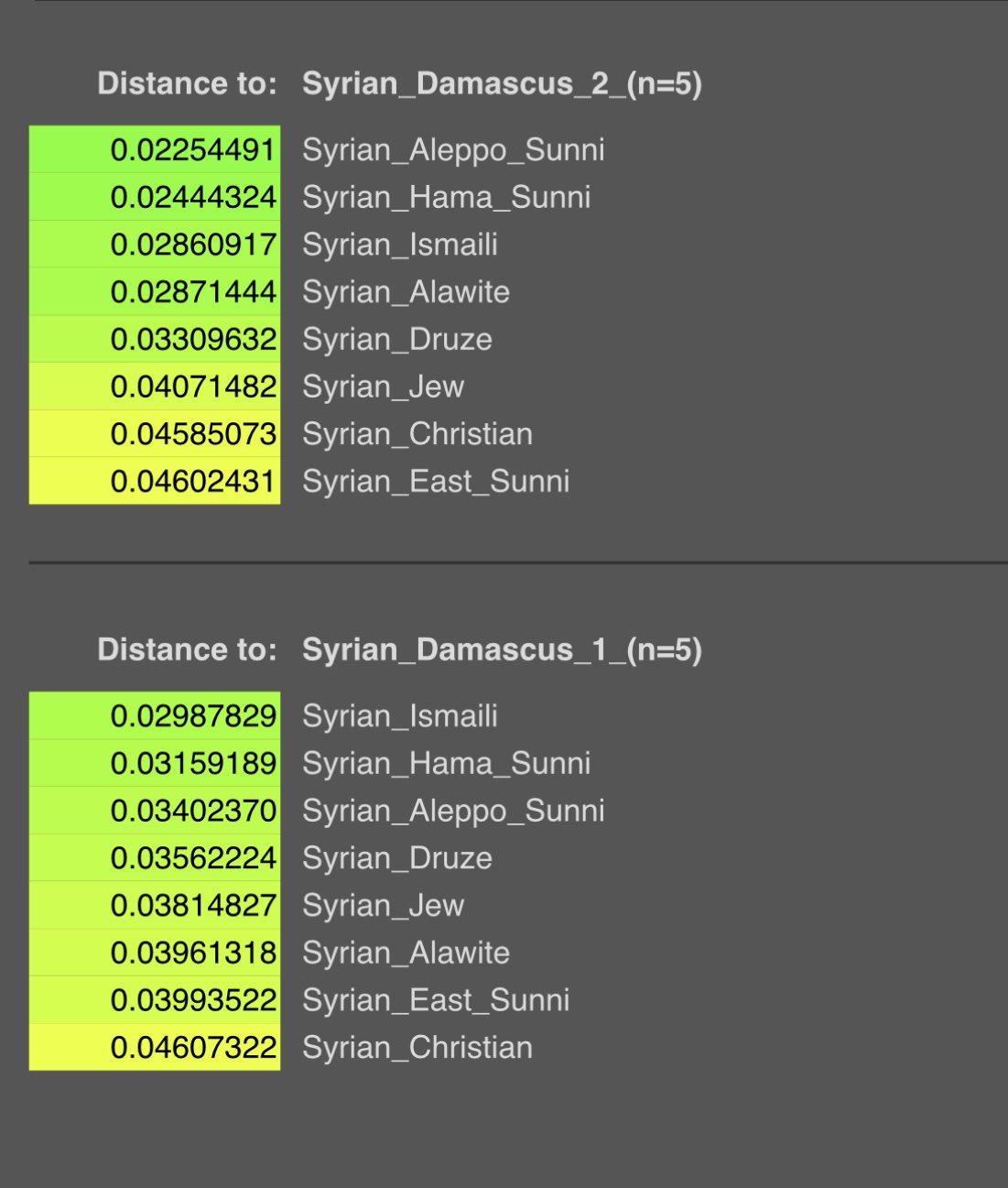1008x1188 pixels.
Task: Select Syrian_Ismaili in Damascus_2 list
Action: coord(400,245)
